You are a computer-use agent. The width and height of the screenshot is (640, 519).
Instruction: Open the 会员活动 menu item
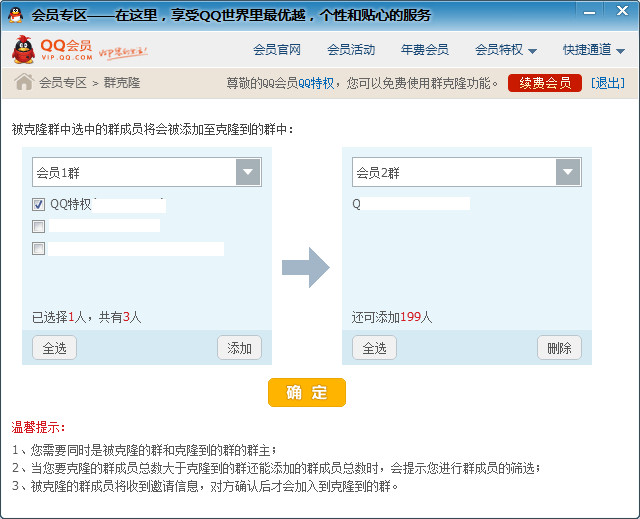pos(351,50)
